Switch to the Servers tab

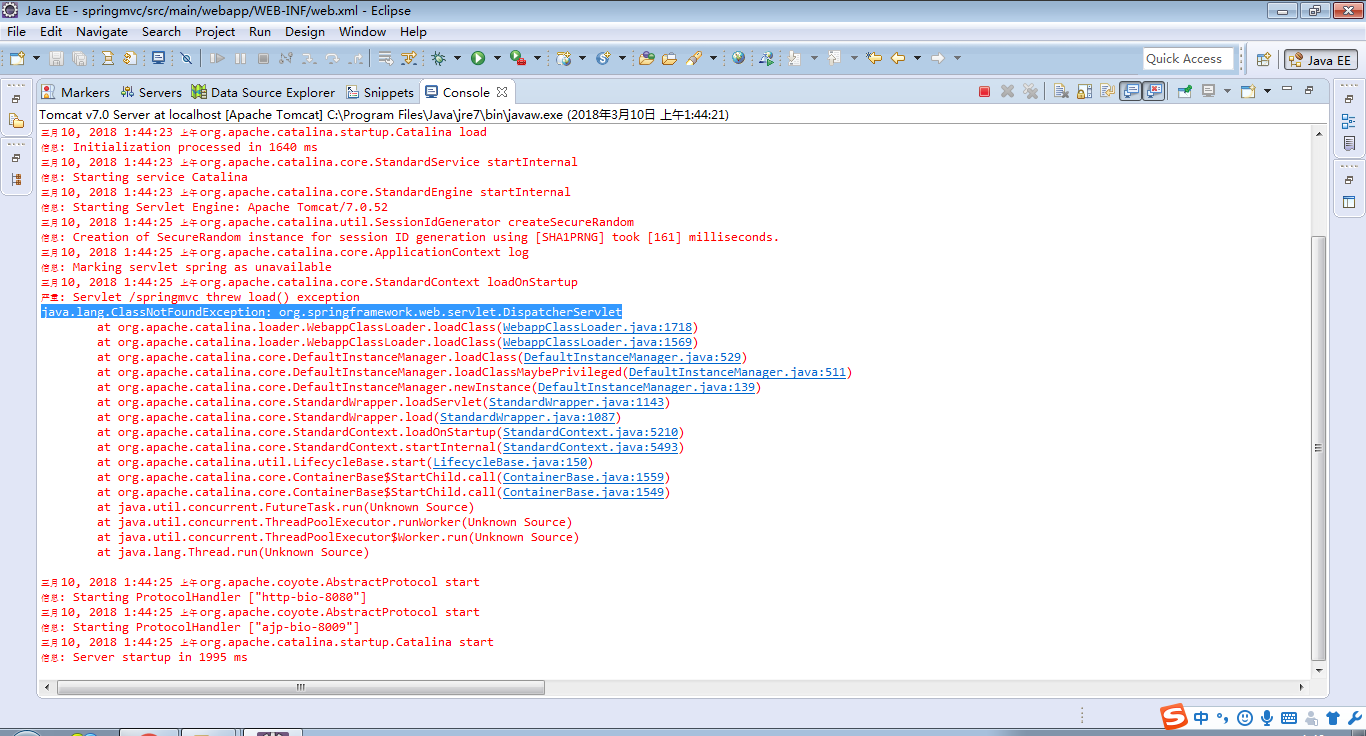click(x=152, y=92)
